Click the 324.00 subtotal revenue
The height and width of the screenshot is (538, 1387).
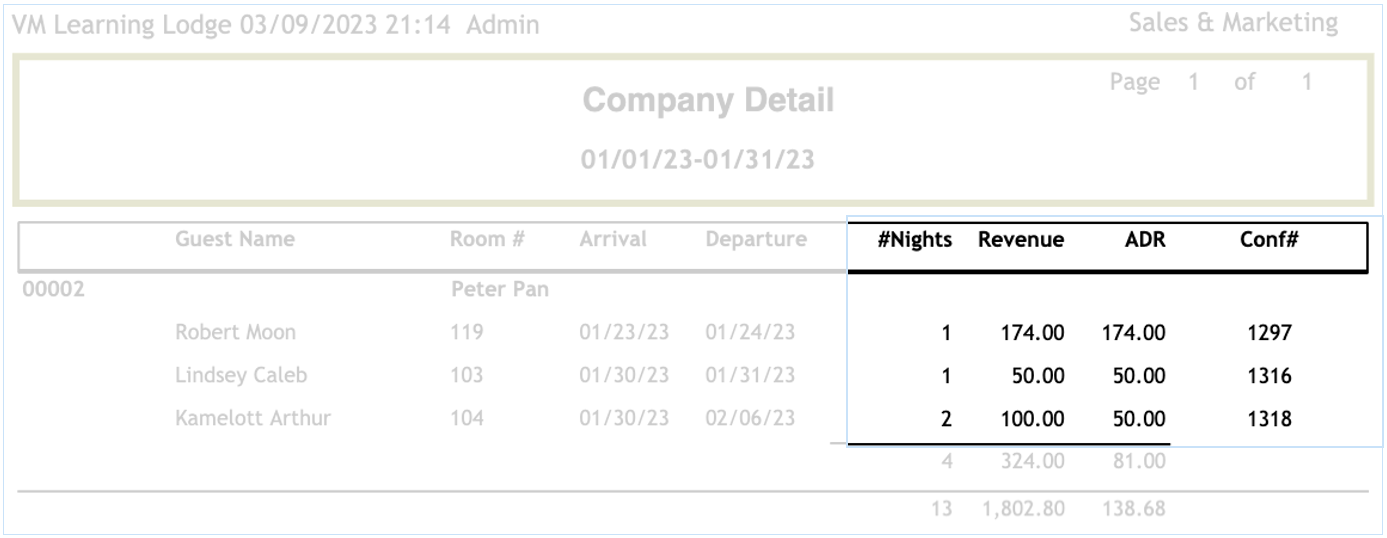point(1034,462)
